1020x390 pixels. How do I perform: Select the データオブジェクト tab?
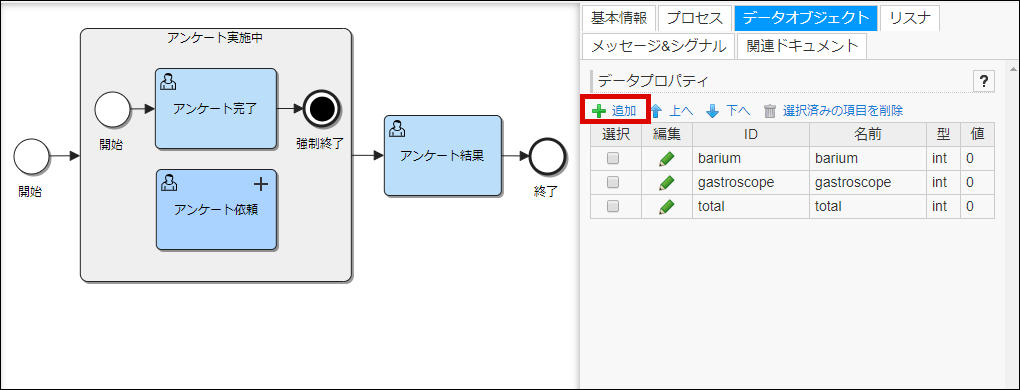coord(805,18)
